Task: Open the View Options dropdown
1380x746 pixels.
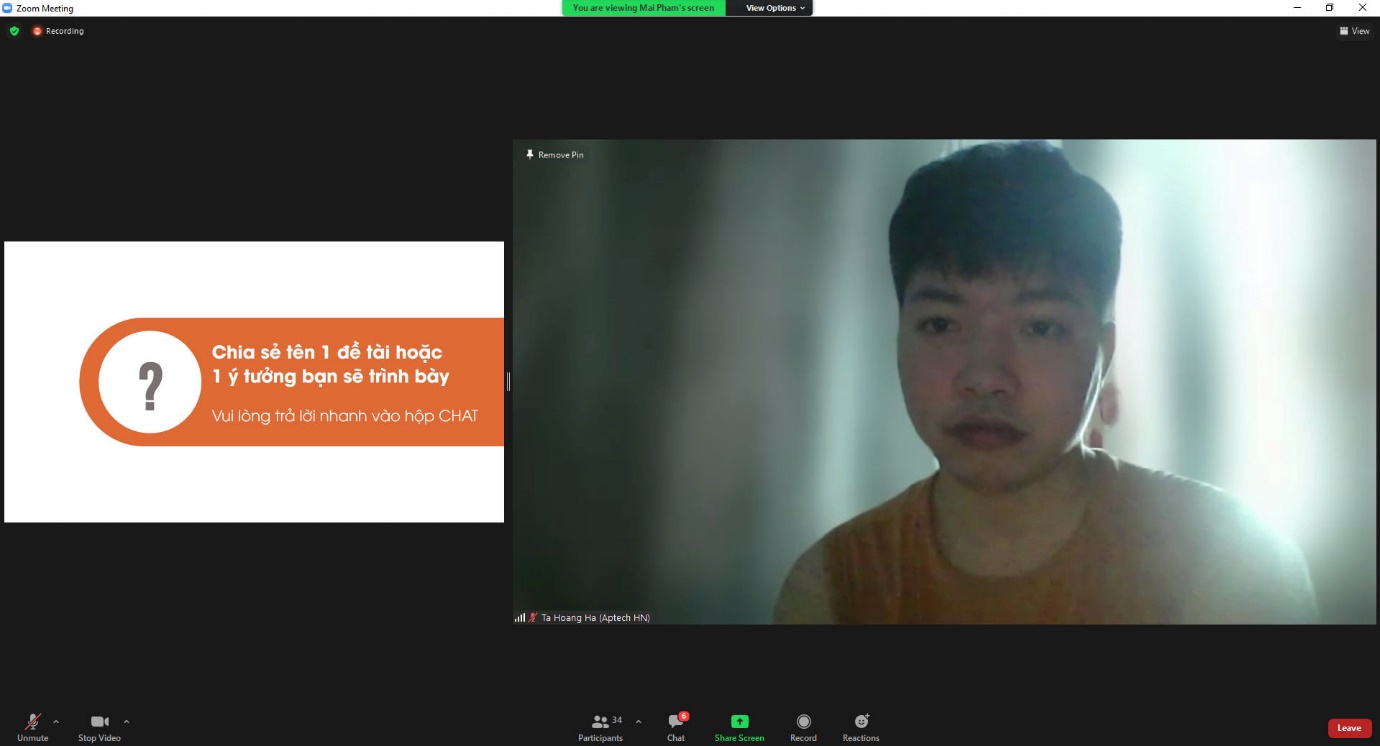Action: tap(775, 8)
